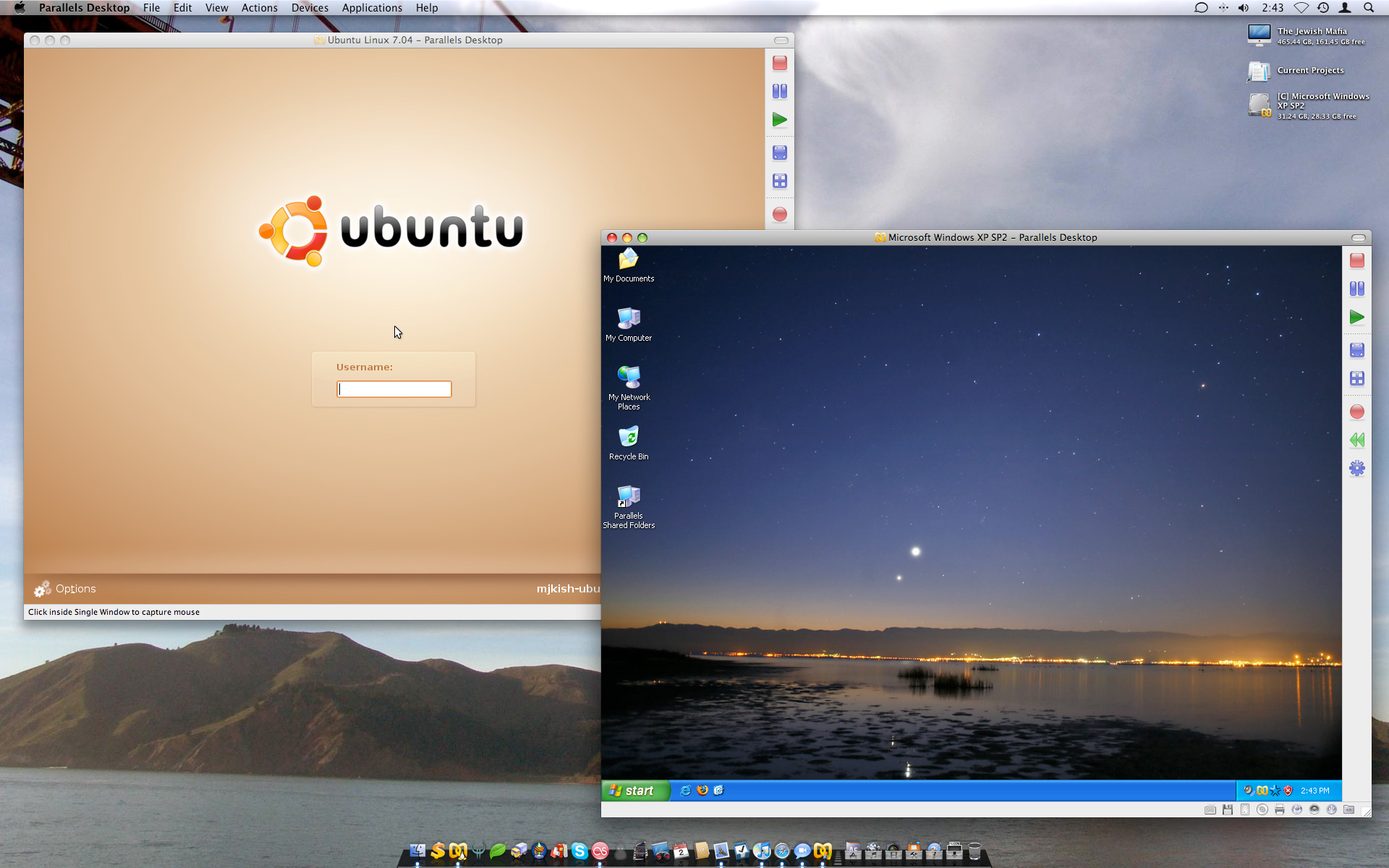Open iTunes from the Dock
The width and height of the screenshot is (1389, 868).
pyautogui.click(x=762, y=851)
